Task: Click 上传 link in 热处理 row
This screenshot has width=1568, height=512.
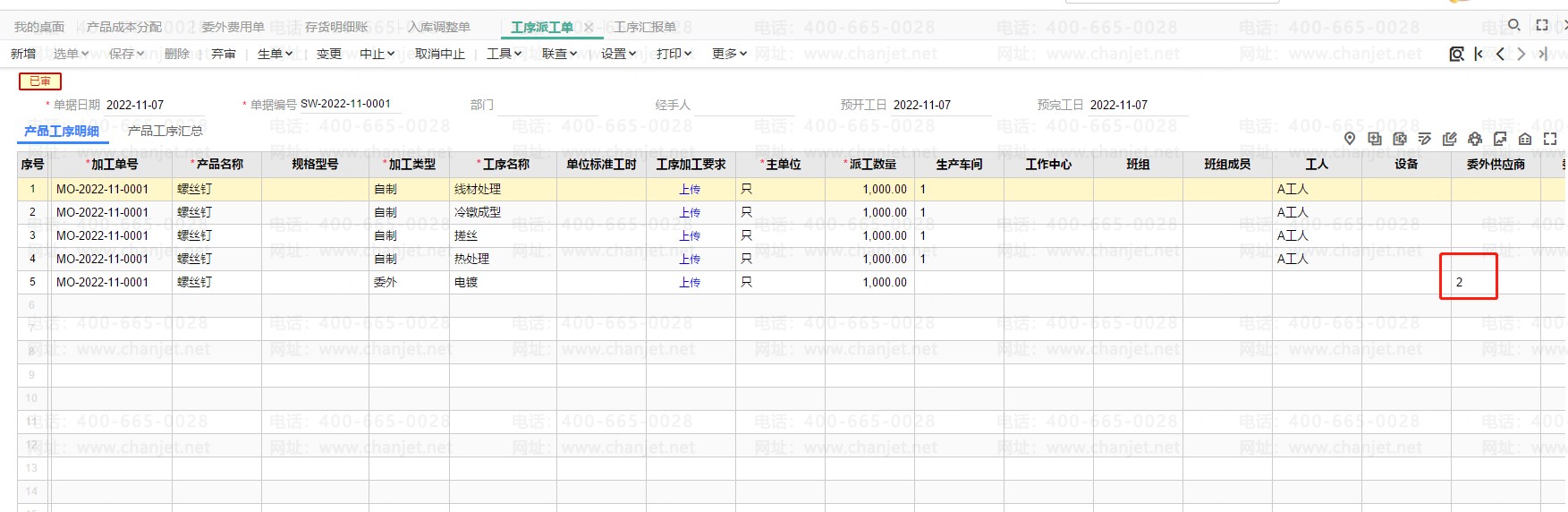Action: coord(690,259)
